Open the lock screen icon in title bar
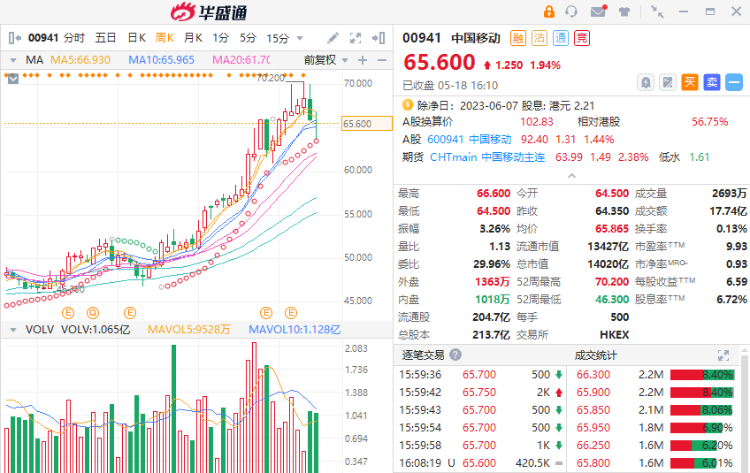 549,11
